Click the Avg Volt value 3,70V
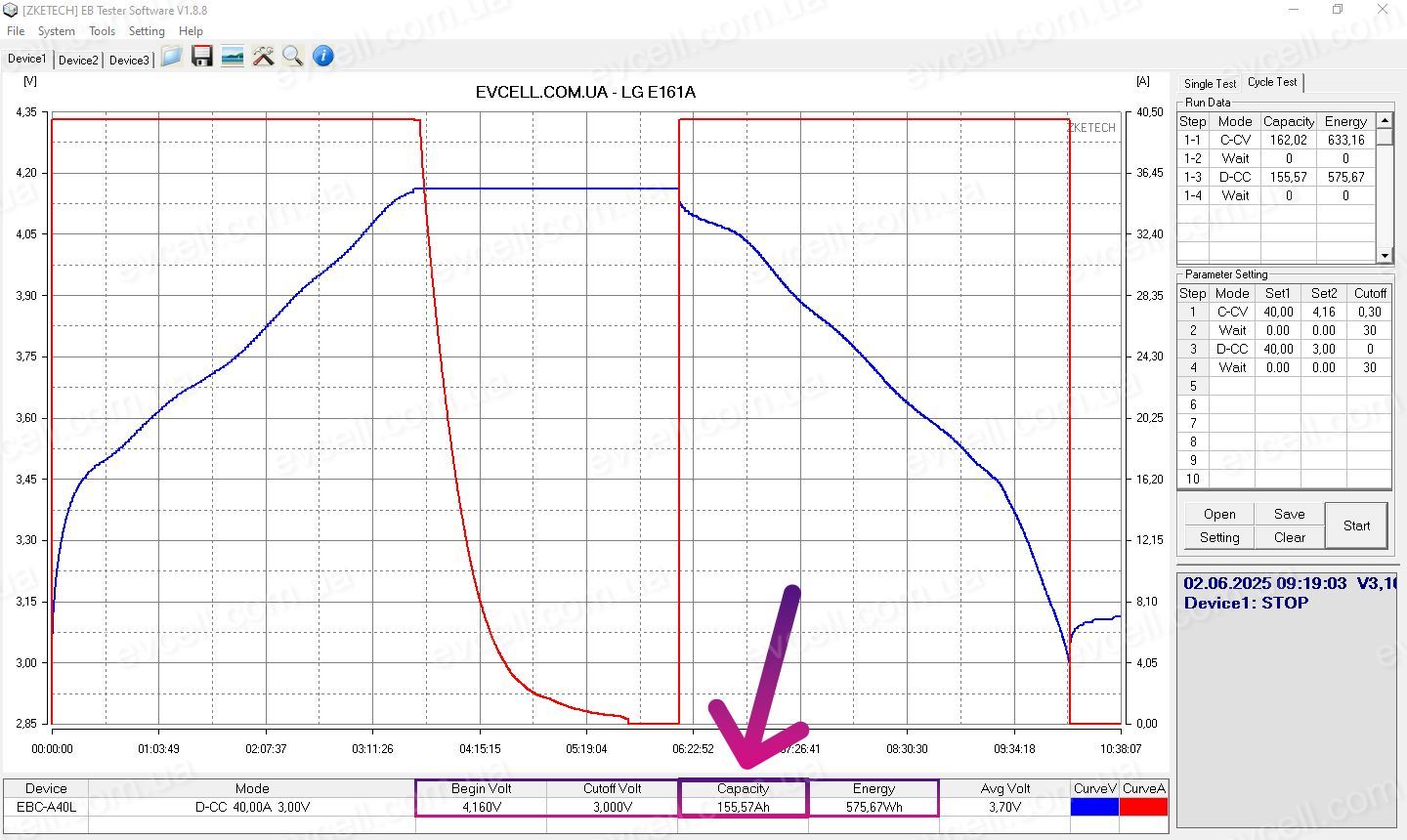This screenshot has height=840, width=1407. click(1004, 807)
